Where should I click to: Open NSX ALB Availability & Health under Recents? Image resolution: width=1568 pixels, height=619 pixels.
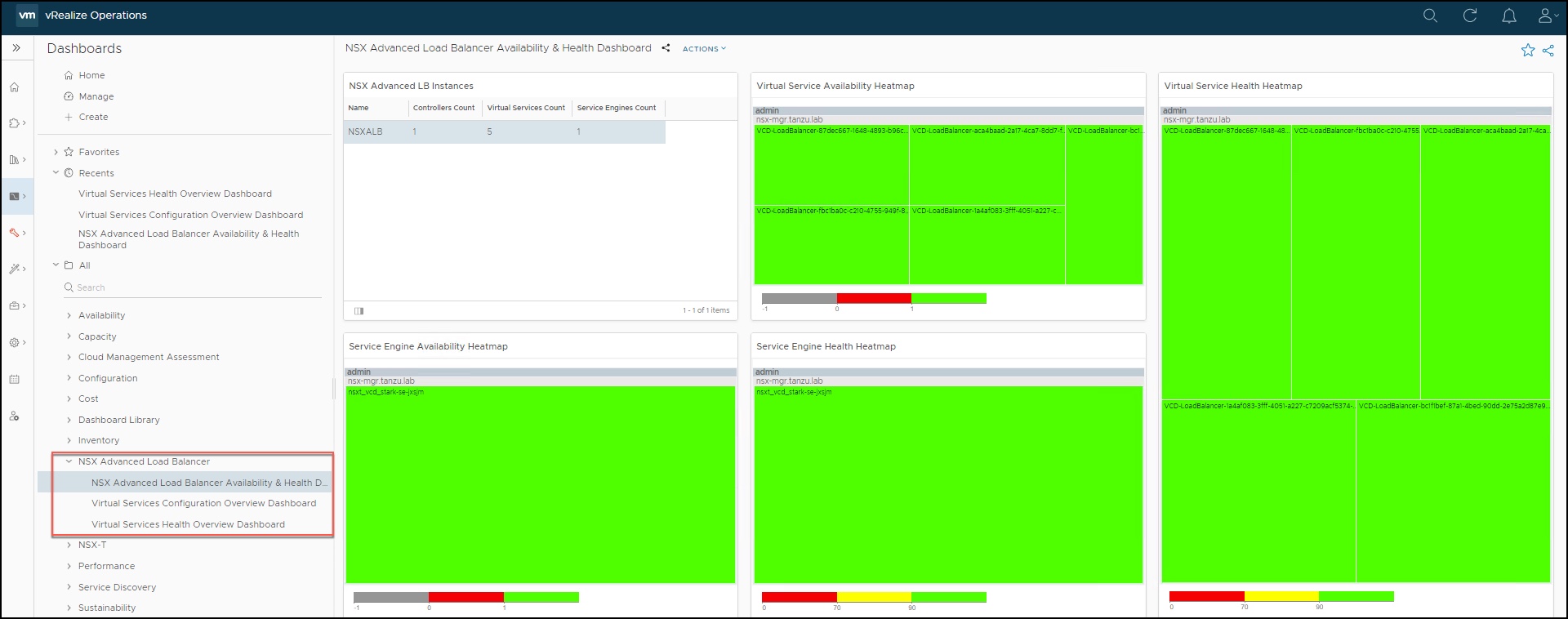tap(189, 239)
